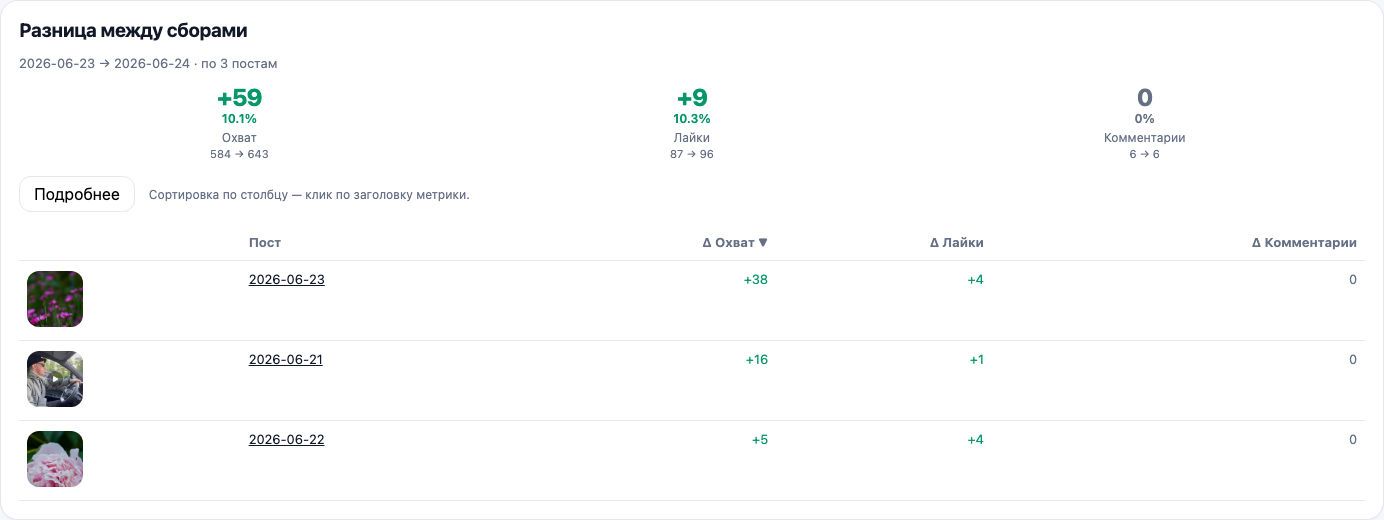
Task: Sort by Δ Комментарии column header
Action: (1304, 242)
